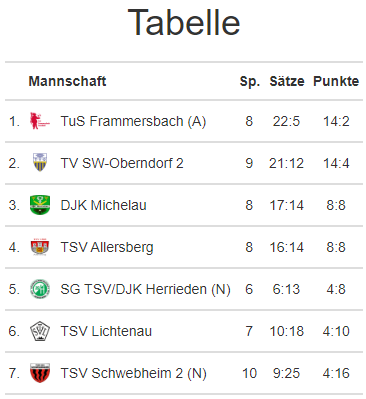Open TuS Frammersbach (A) team name
Viewport: 366px width, 399px height.
coord(133,121)
